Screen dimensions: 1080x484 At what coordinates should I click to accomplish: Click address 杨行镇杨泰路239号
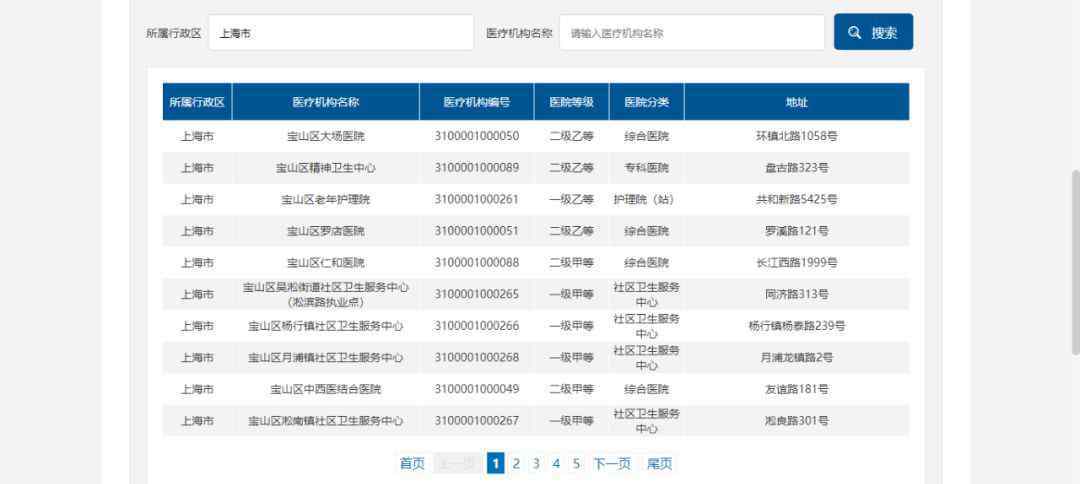pos(796,326)
